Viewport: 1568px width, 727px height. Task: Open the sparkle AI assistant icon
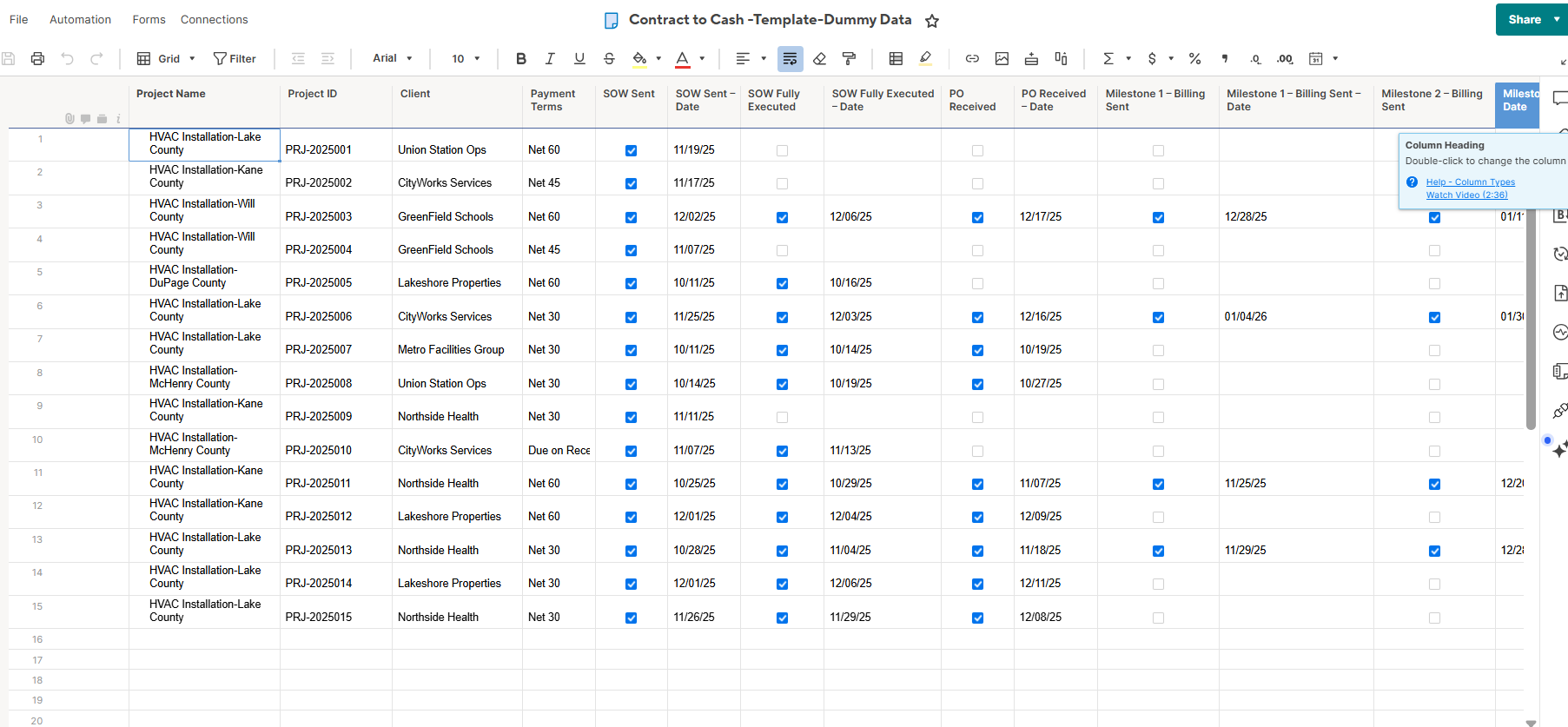[x=1559, y=449]
